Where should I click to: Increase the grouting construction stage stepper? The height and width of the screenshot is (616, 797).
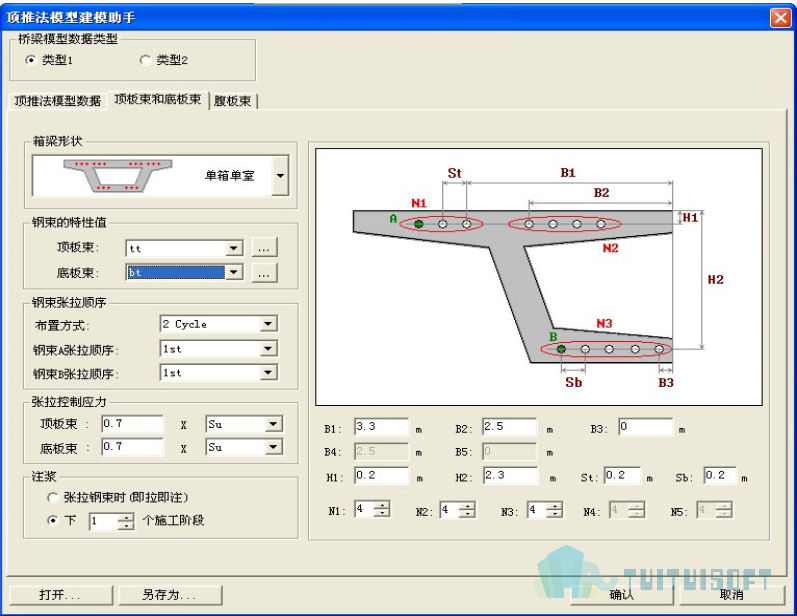[x=126, y=517]
